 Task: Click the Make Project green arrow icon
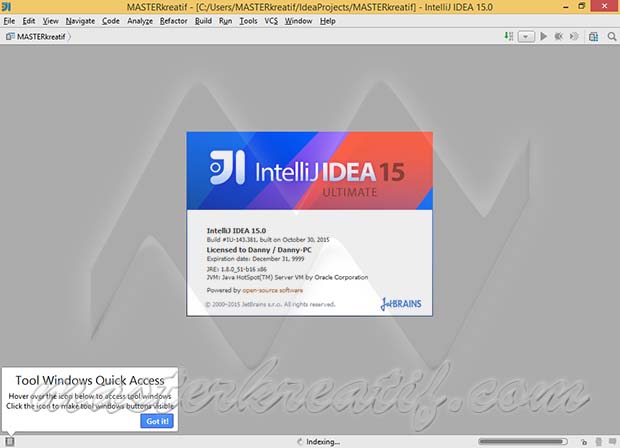[x=509, y=36]
